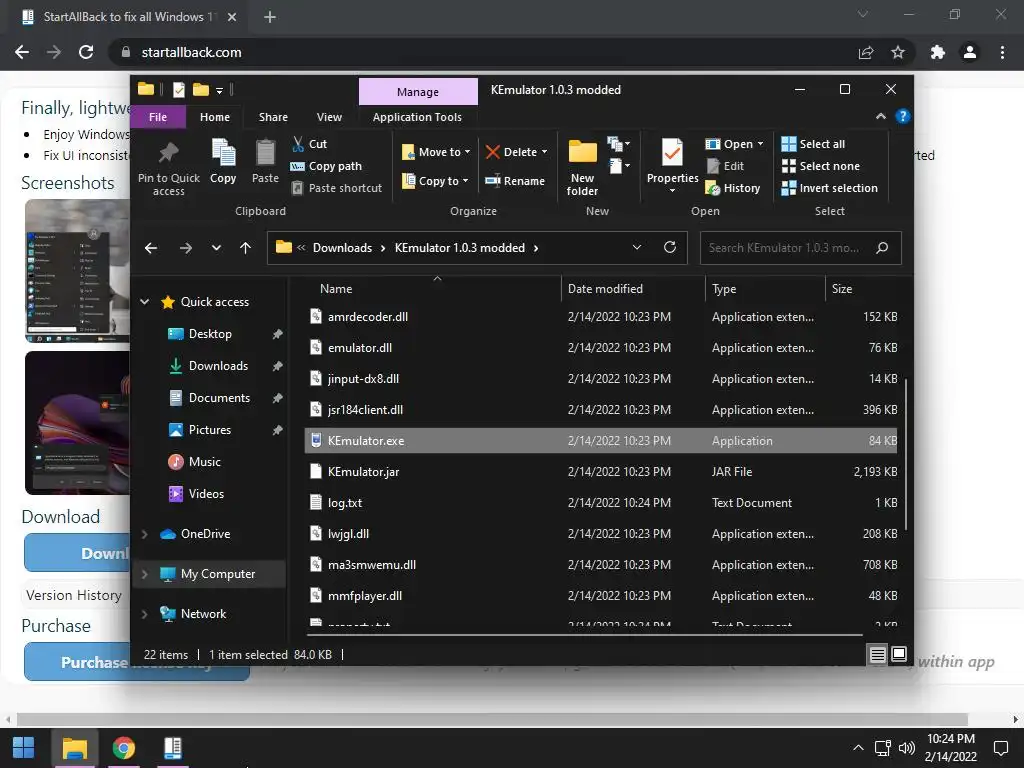Switch to the View ribbon tab
This screenshot has height=768, width=1024.
click(329, 117)
